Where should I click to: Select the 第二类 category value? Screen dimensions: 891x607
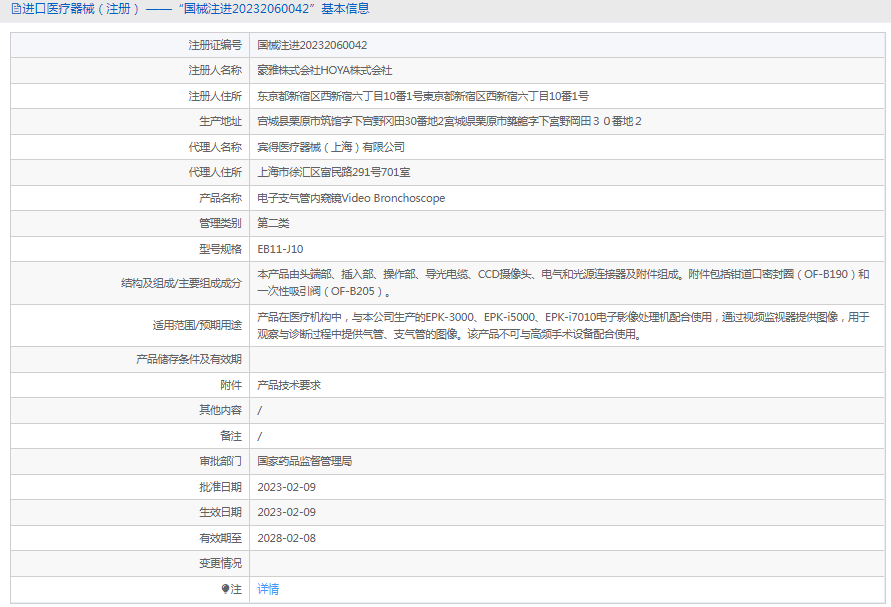pos(273,223)
